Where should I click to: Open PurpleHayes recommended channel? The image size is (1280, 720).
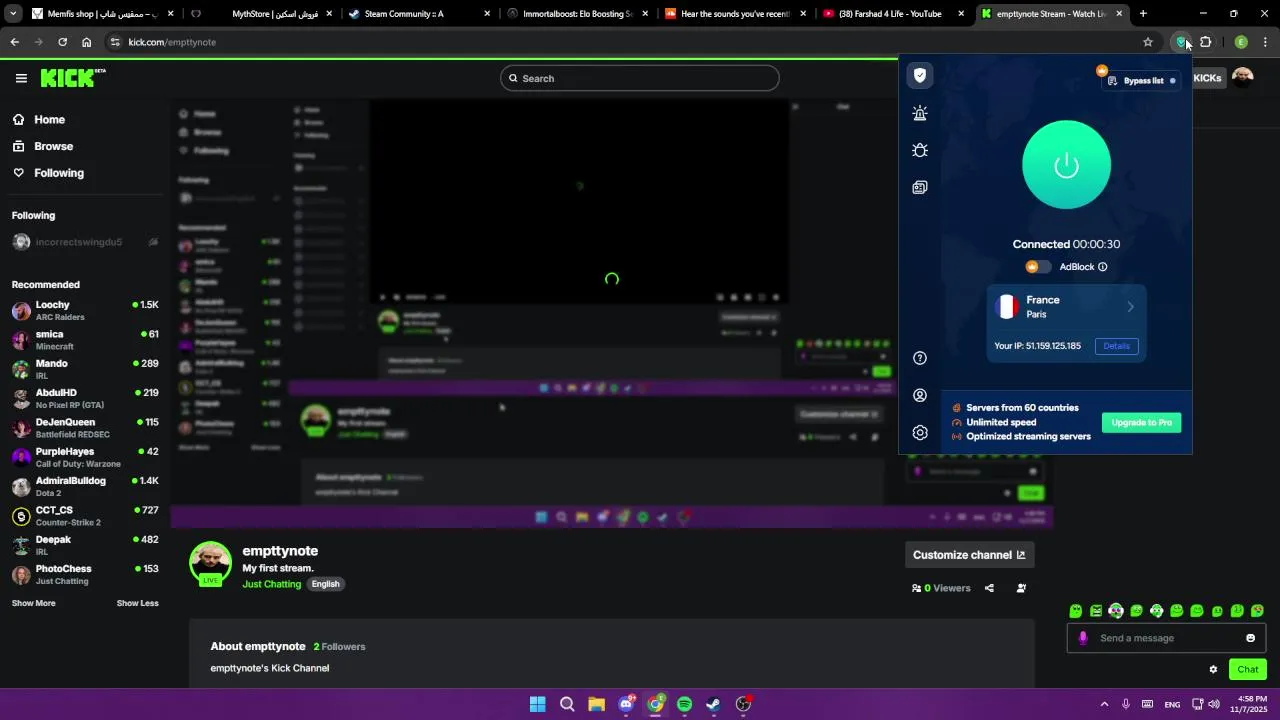[x=85, y=457]
